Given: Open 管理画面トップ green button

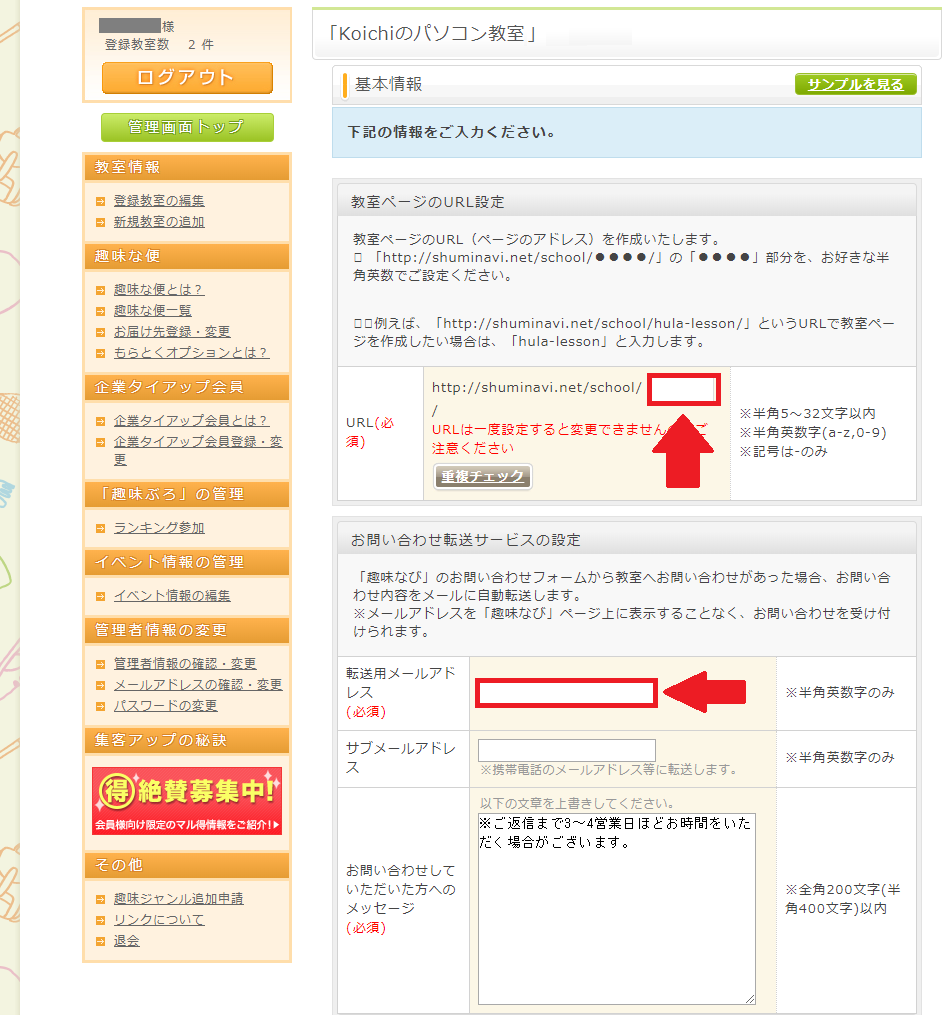Looking at the screenshot, I should (187, 127).
